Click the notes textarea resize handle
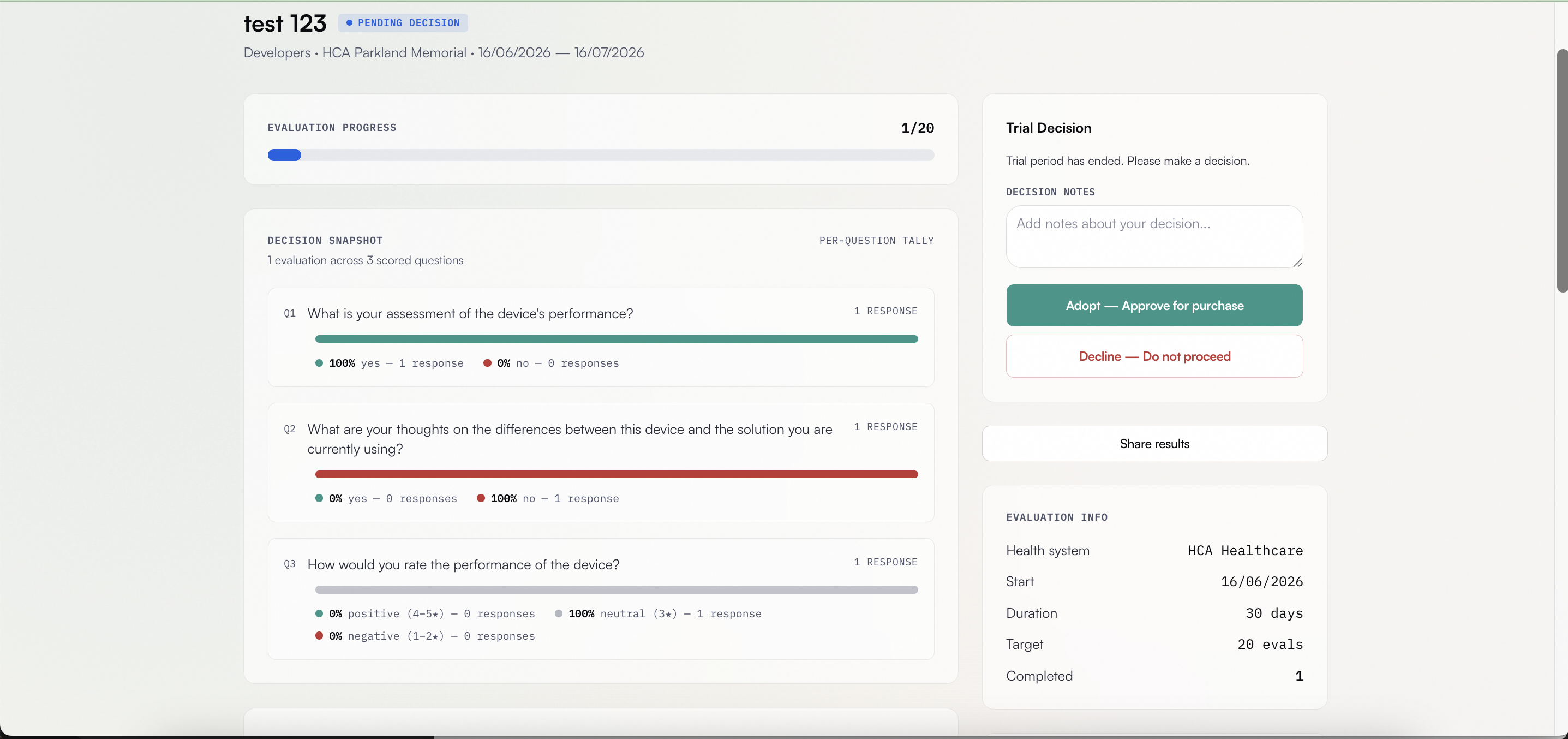Image resolution: width=1568 pixels, height=739 pixels. tap(1297, 263)
